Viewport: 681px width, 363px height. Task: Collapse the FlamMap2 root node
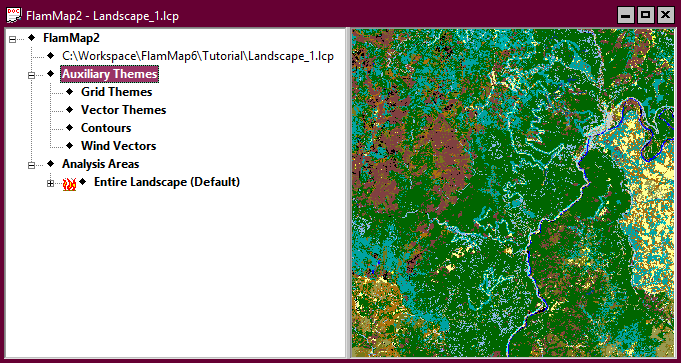(12, 39)
